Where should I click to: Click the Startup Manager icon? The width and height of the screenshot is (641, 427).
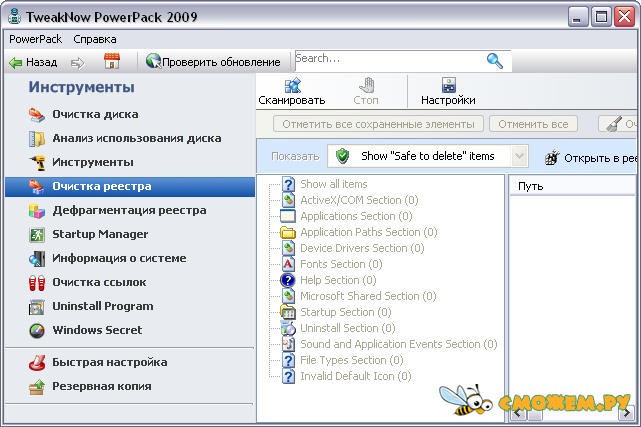pos(37,235)
